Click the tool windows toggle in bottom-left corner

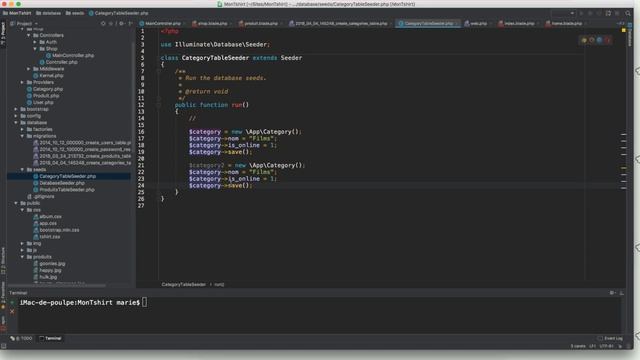[x=3, y=346]
